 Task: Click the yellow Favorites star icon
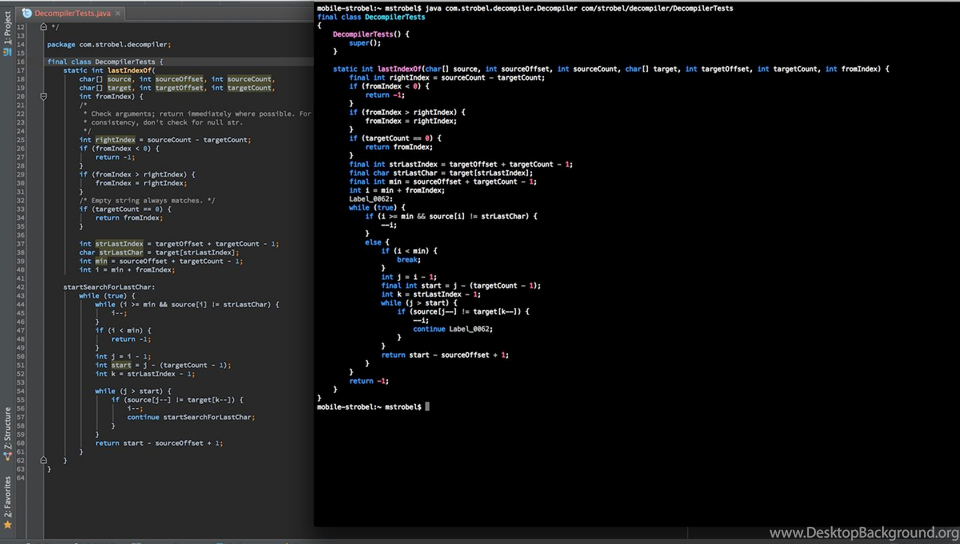(x=7, y=524)
